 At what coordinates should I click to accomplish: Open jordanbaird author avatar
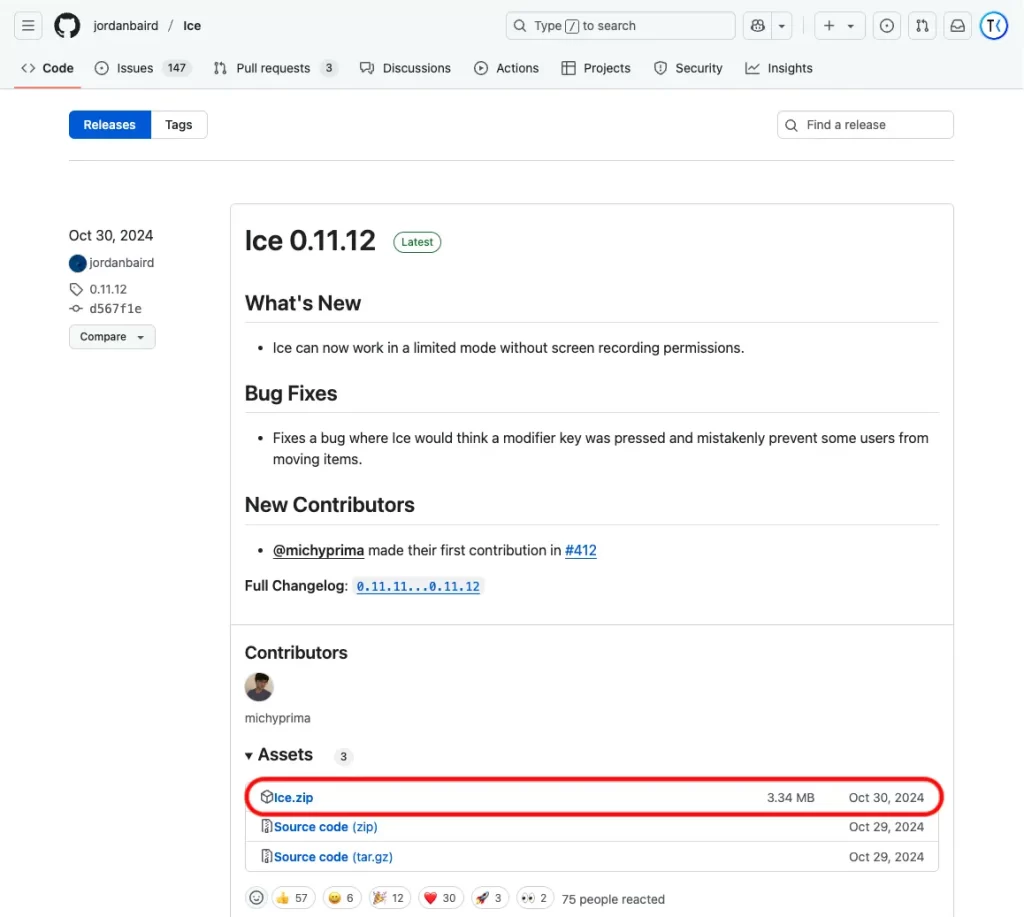point(78,263)
